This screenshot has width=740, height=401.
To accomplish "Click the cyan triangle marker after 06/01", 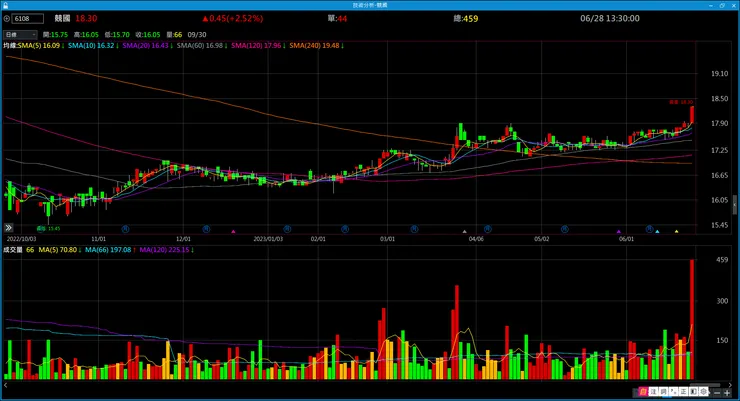I will coord(657,232).
